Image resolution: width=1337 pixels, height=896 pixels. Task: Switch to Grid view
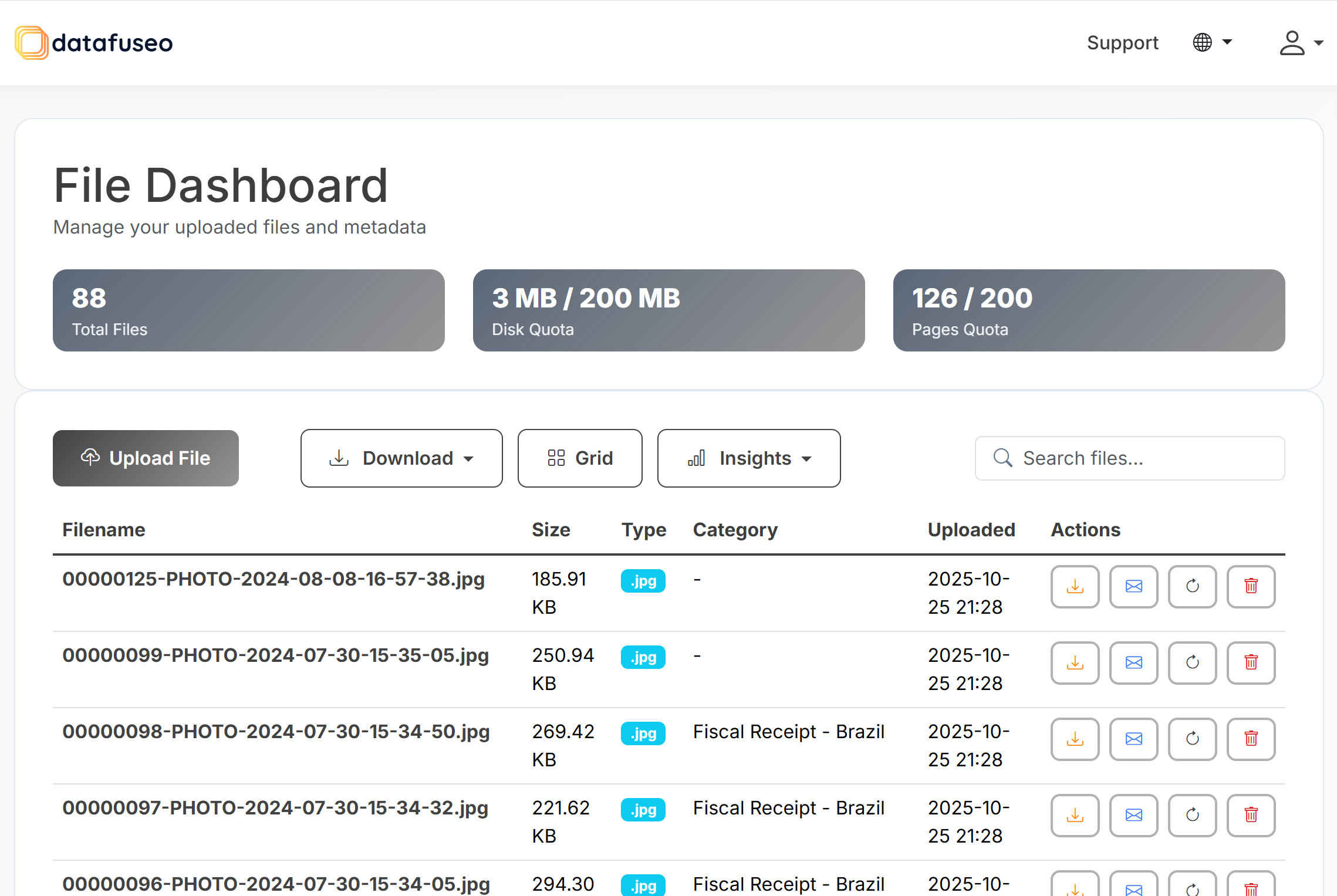tap(580, 458)
